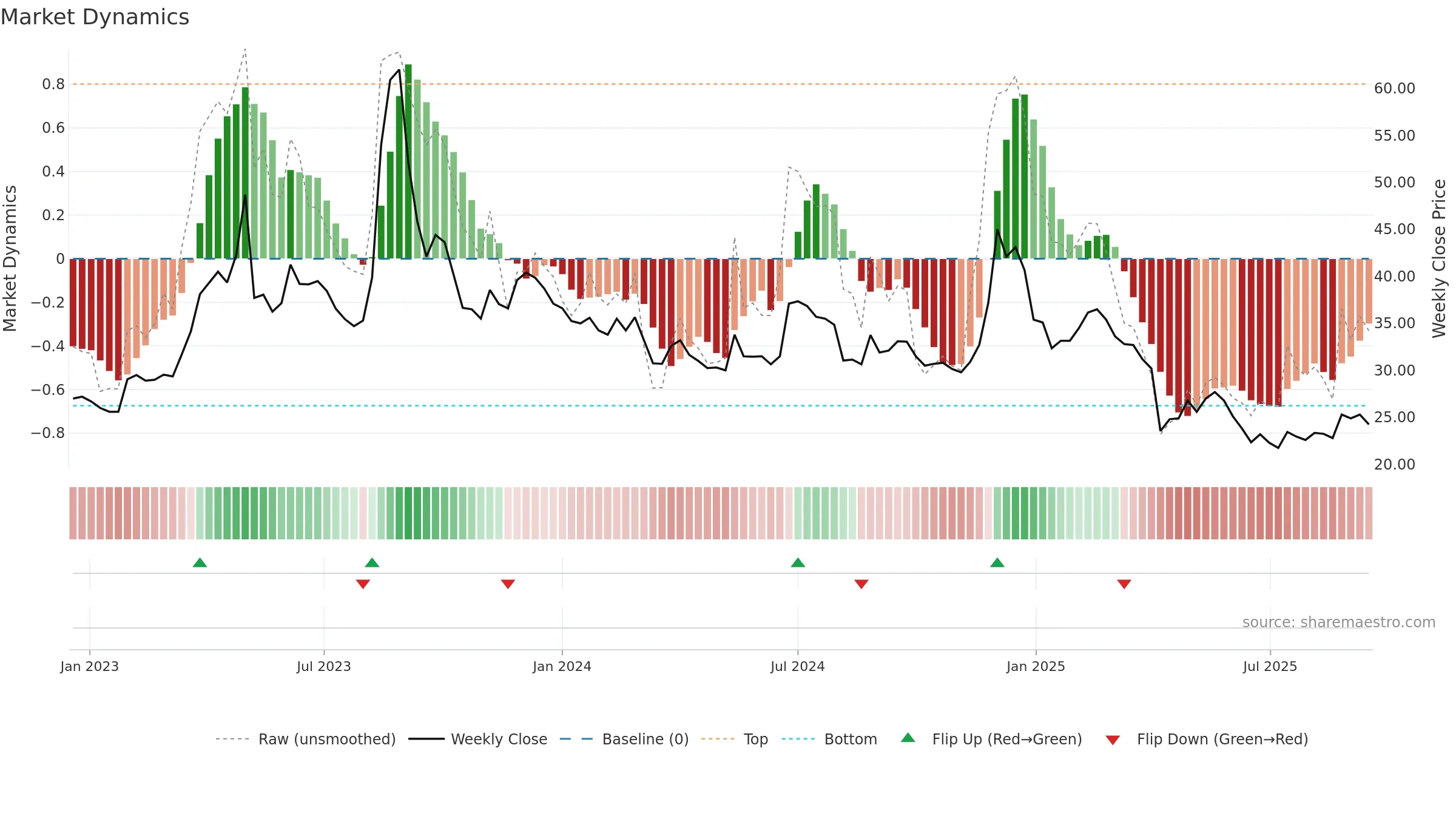This screenshot has height=819, width=1456.
Task: Toggle the Weekly Close legend entry
Action: [478, 739]
